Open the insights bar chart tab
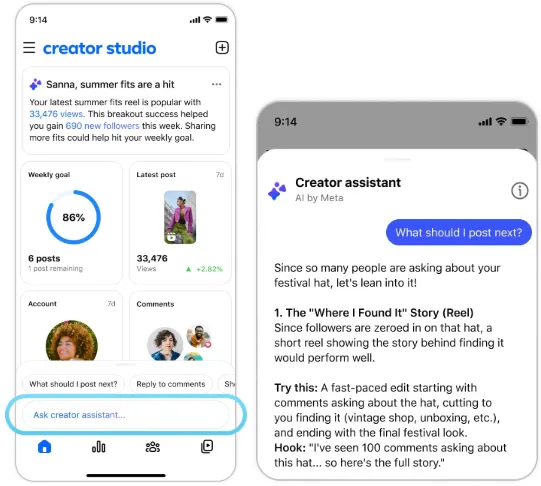The width and height of the screenshot is (541, 486). coord(99,447)
